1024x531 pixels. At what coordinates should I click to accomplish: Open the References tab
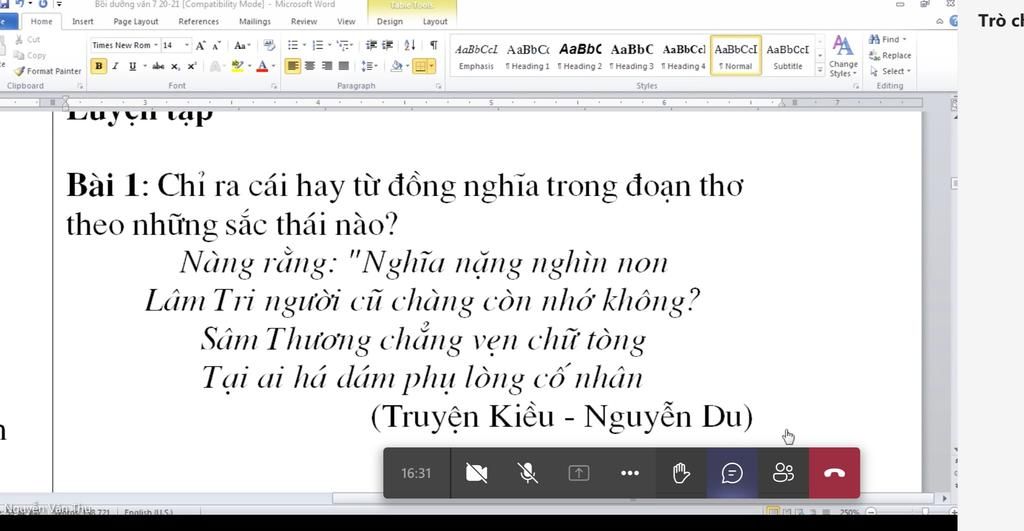[199, 22]
